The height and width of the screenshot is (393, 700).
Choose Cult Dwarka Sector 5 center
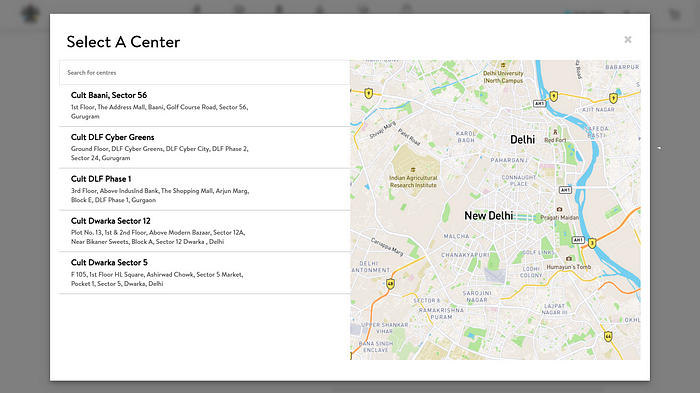point(204,273)
